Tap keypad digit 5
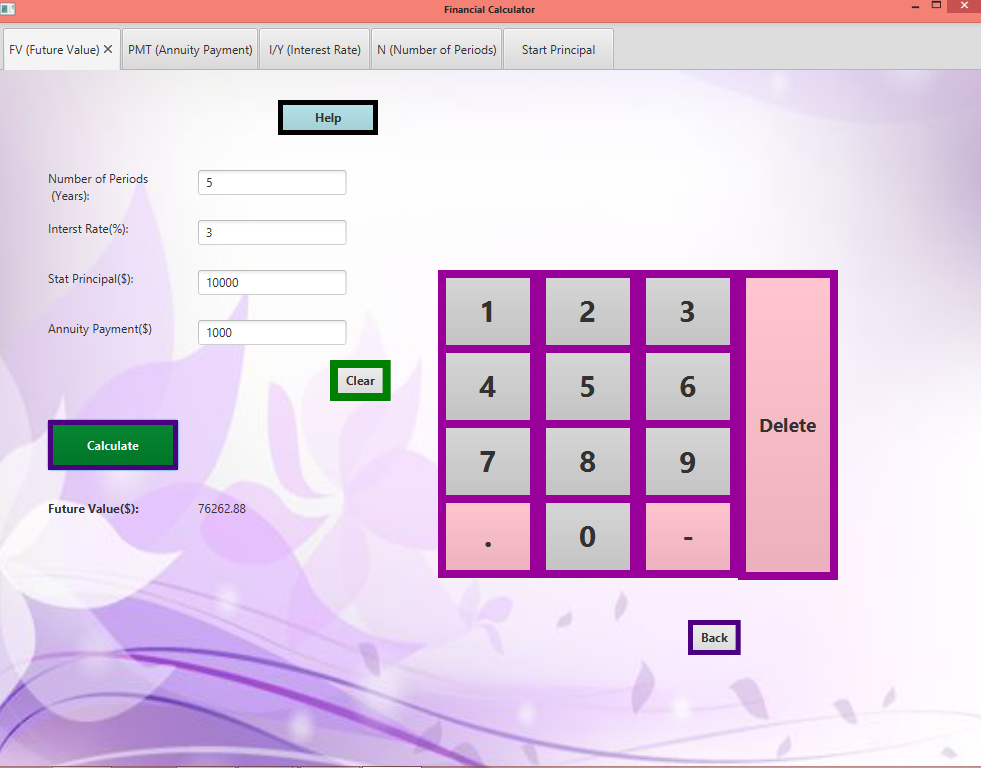This screenshot has height=768, width=981. coord(587,387)
